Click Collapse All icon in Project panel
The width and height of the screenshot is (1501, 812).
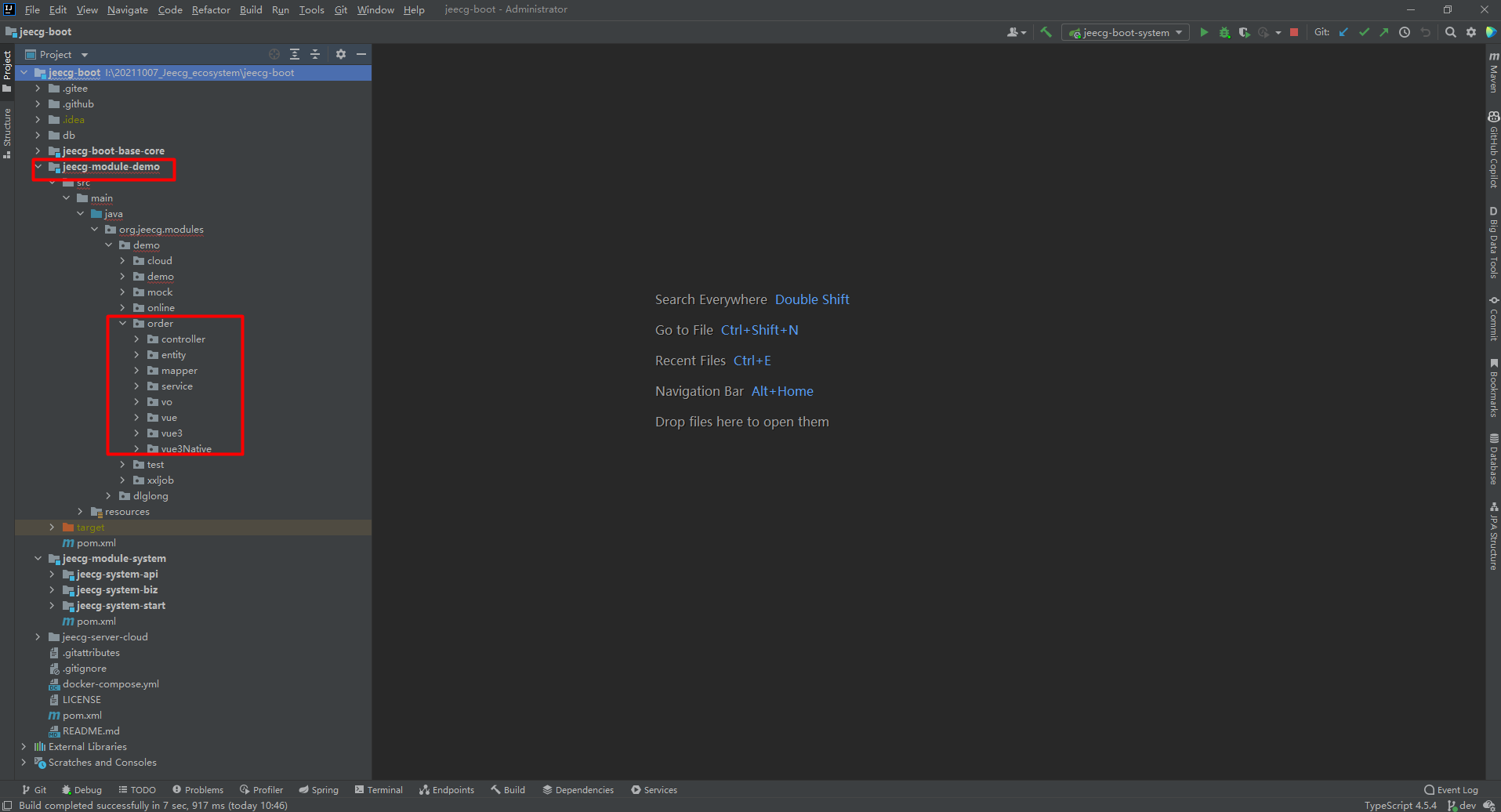pyautogui.click(x=315, y=54)
